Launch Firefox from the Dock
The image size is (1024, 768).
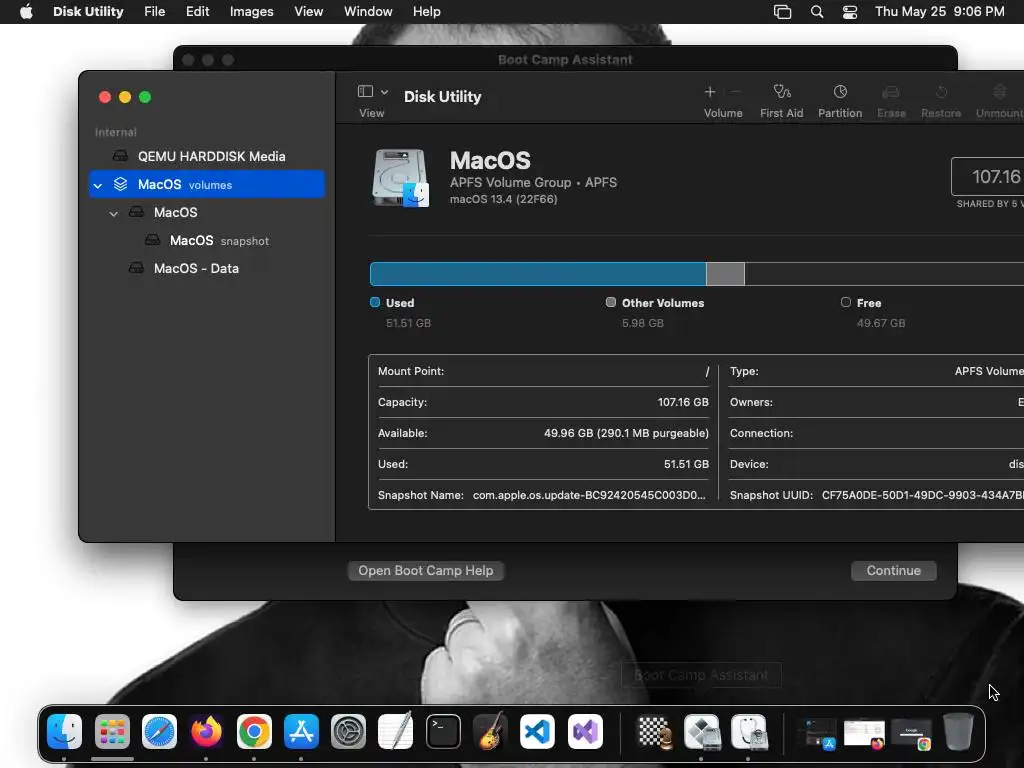206,731
